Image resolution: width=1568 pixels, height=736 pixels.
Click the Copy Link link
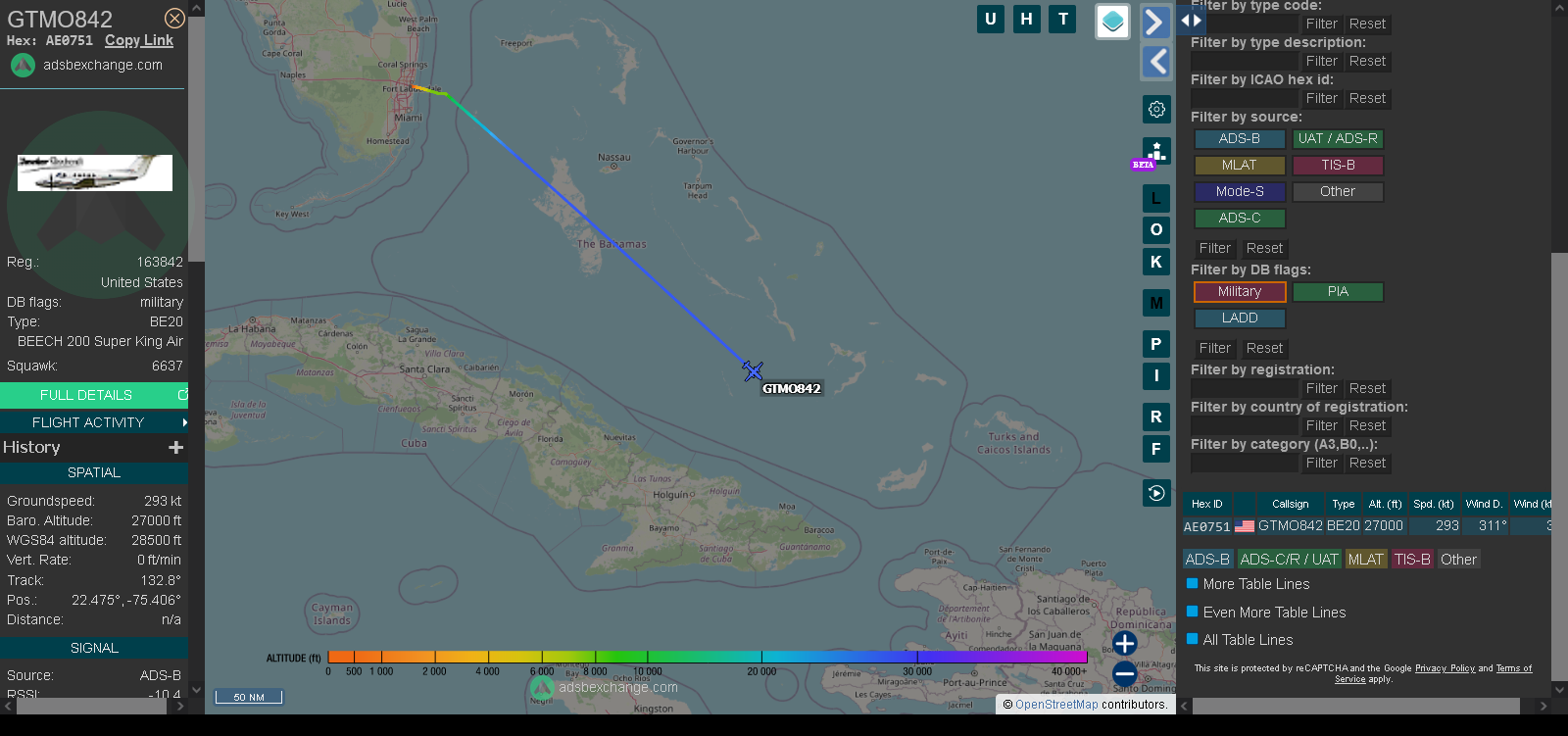[139, 40]
